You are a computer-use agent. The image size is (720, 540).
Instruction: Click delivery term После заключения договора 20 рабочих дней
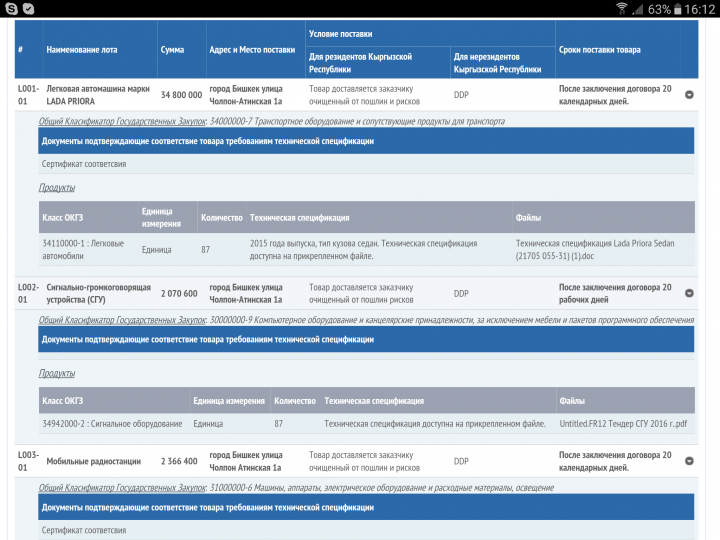tap(615, 293)
